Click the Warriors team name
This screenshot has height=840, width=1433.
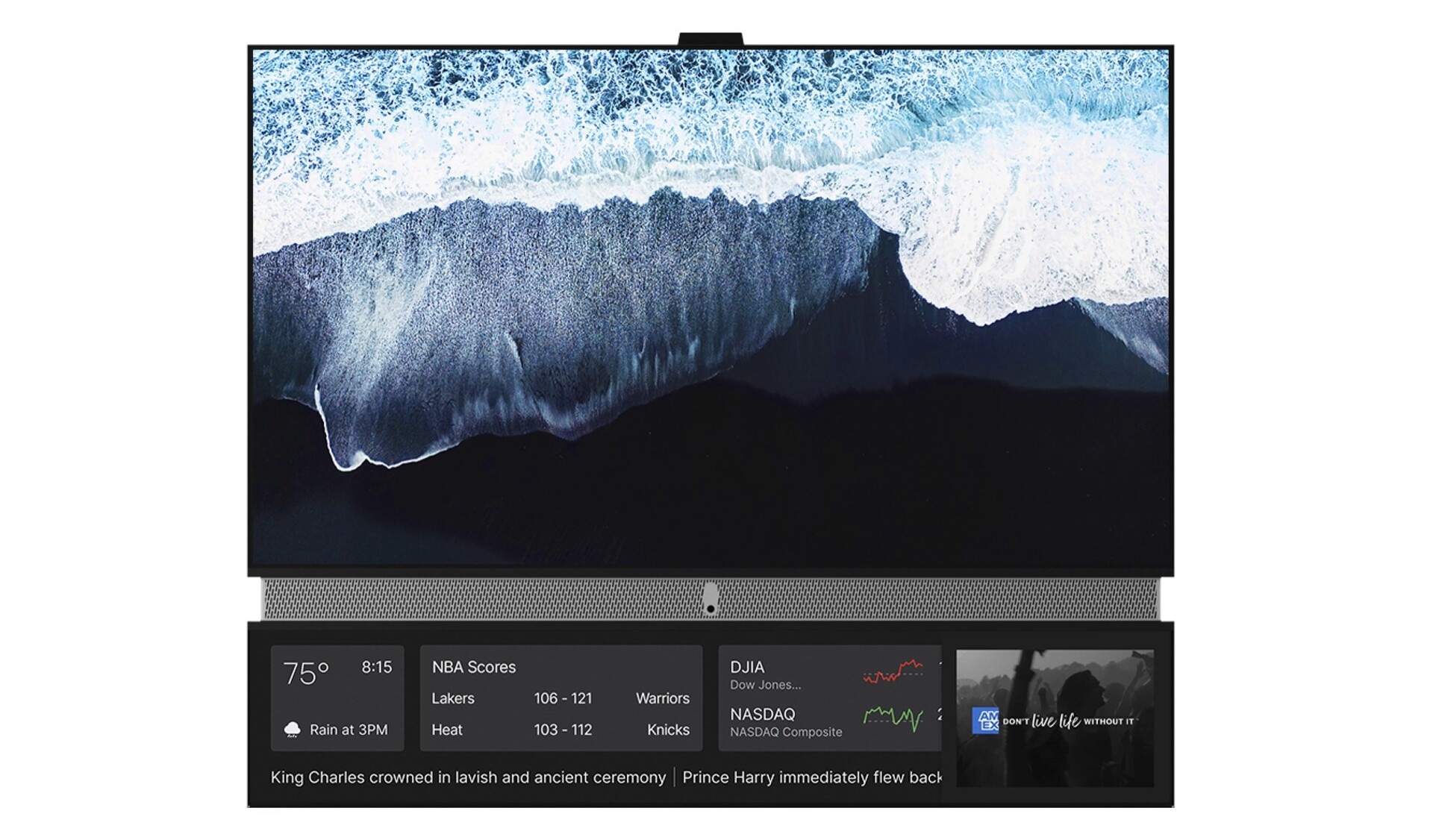tap(662, 698)
